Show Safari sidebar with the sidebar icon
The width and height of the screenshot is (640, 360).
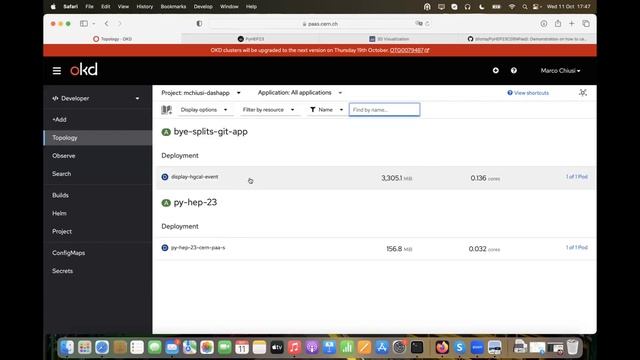84,24
